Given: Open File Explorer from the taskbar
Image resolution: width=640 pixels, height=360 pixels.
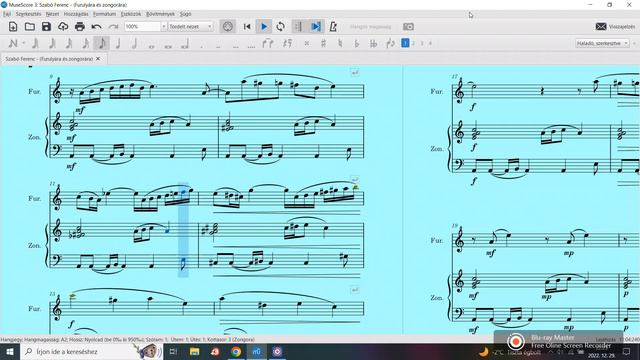Looking at the screenshot, I should [194, 351].
